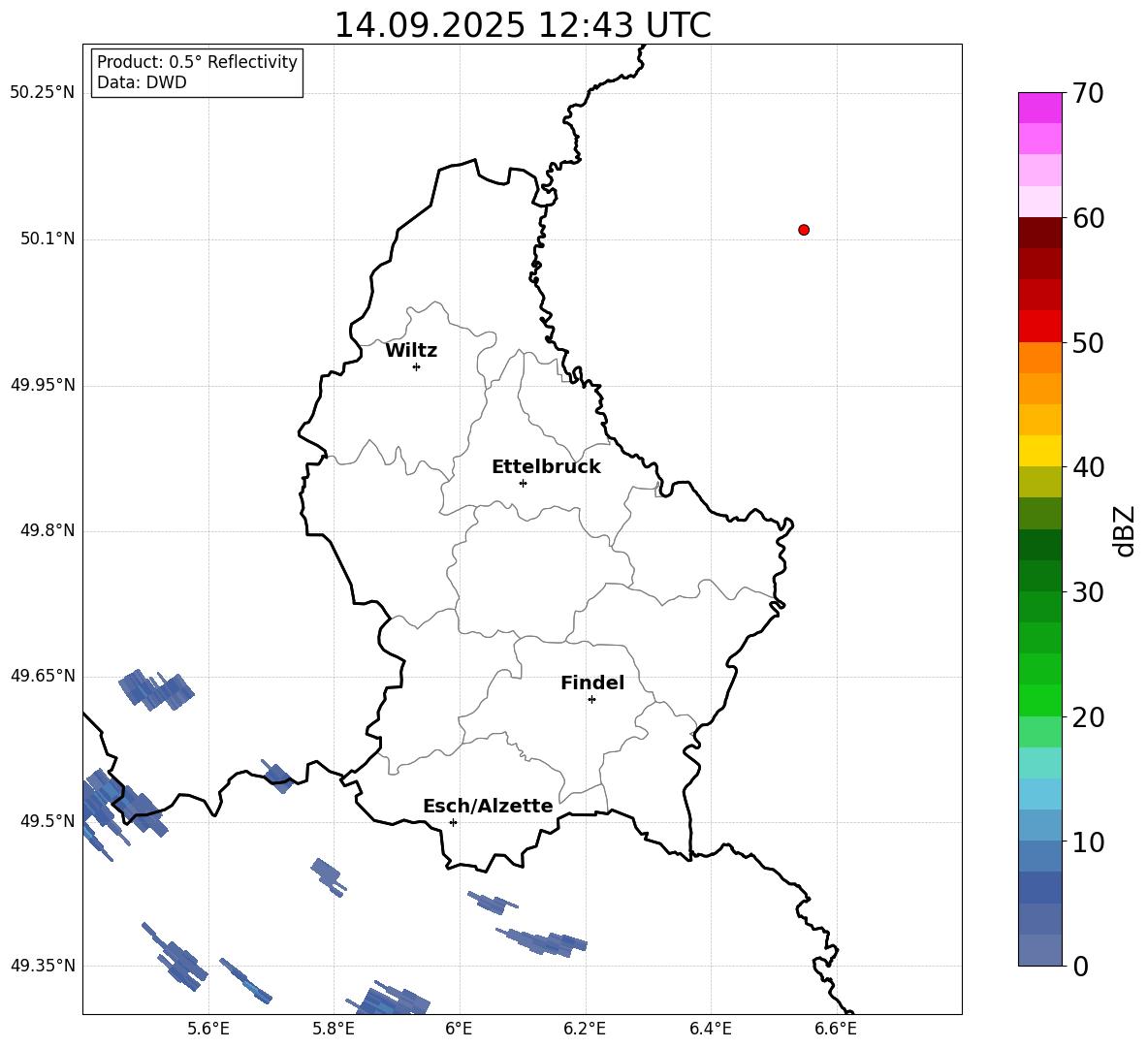This screenshot has height=1048, width=1148.
Task: Click the Esch/Alzette location cross marker
Action: [453, 822]
